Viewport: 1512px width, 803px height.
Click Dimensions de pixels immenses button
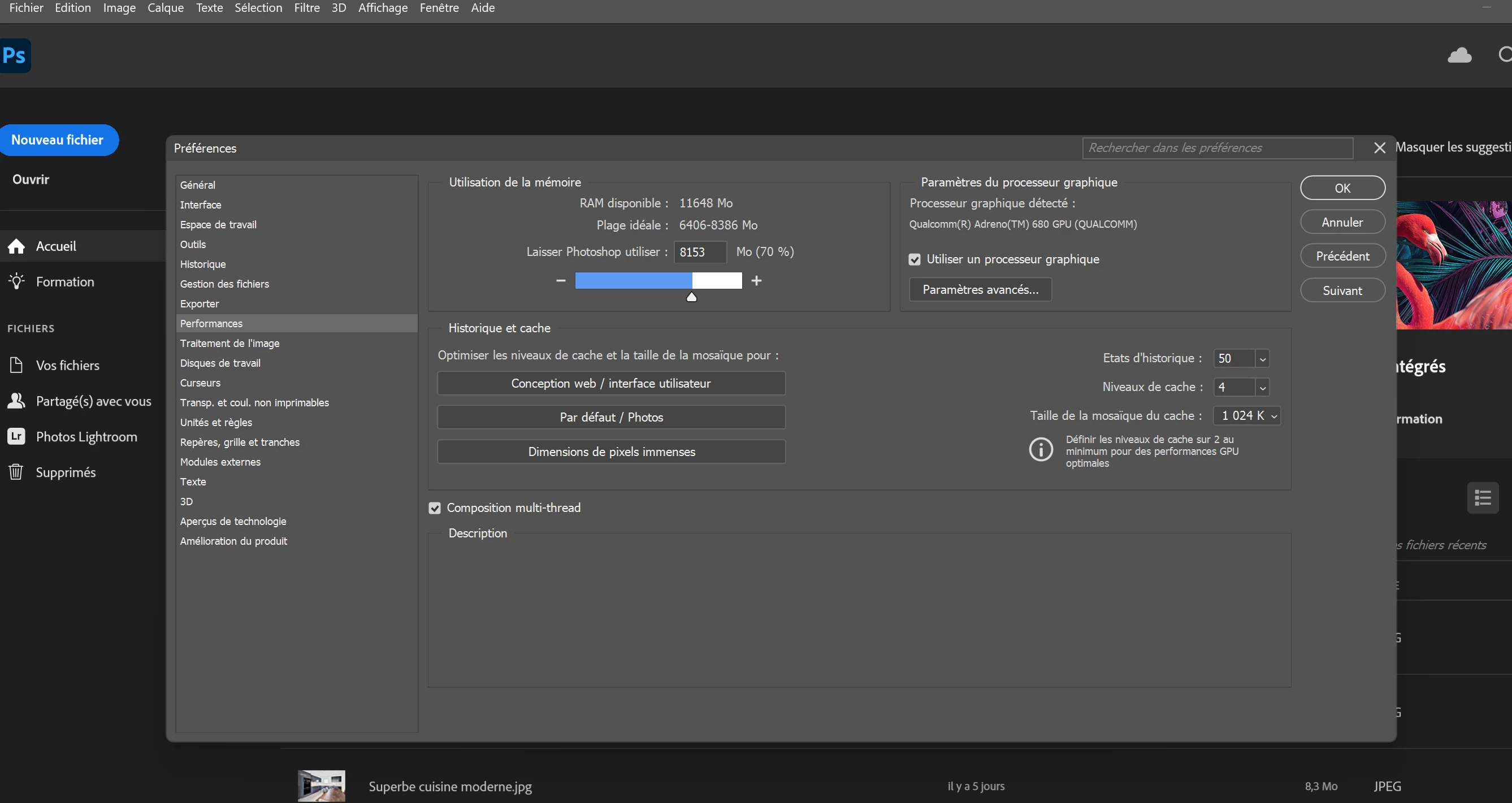tap(611, 452)
